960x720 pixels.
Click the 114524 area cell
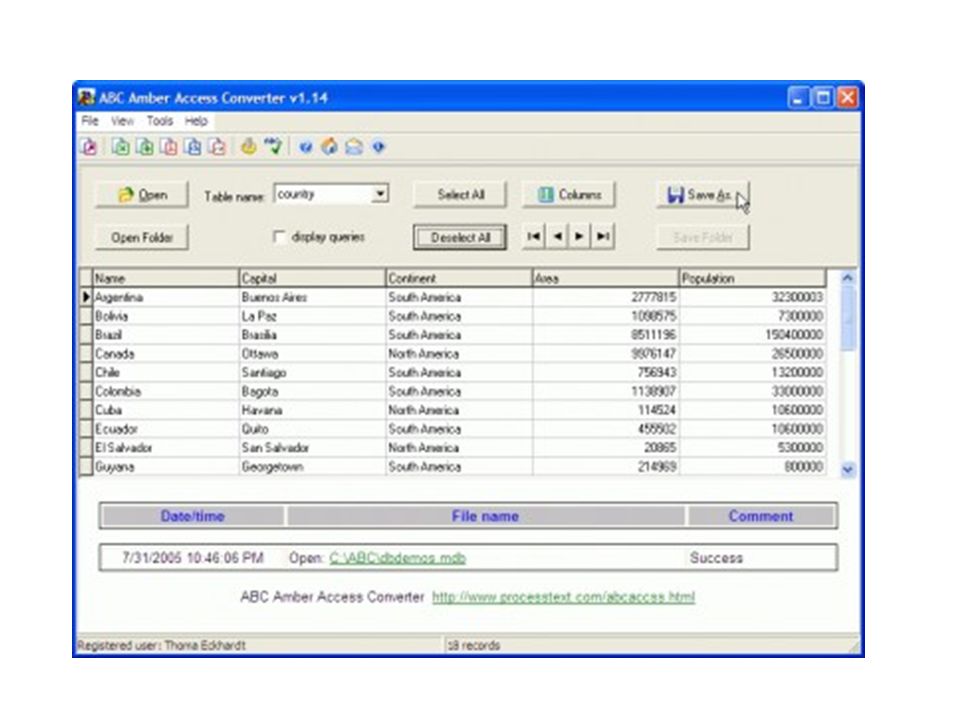[606, 410]
